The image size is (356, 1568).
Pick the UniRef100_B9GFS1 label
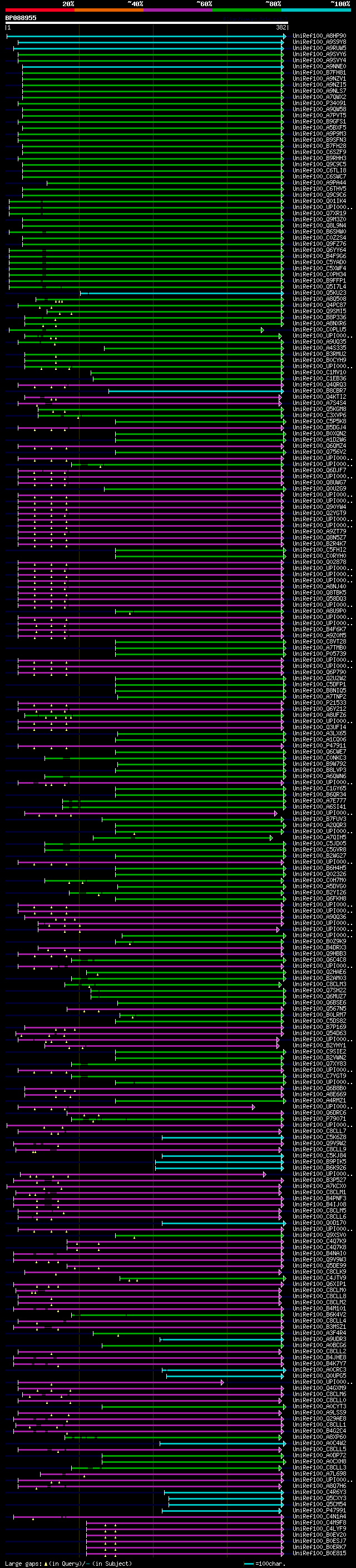point(319,122)
